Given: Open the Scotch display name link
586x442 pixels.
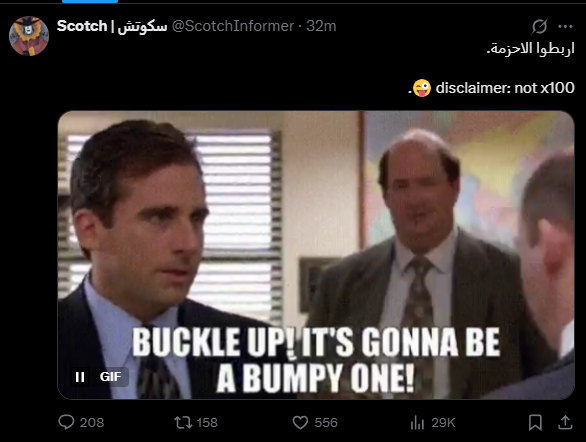Looking at the screenshot, I should coord(112,26).
